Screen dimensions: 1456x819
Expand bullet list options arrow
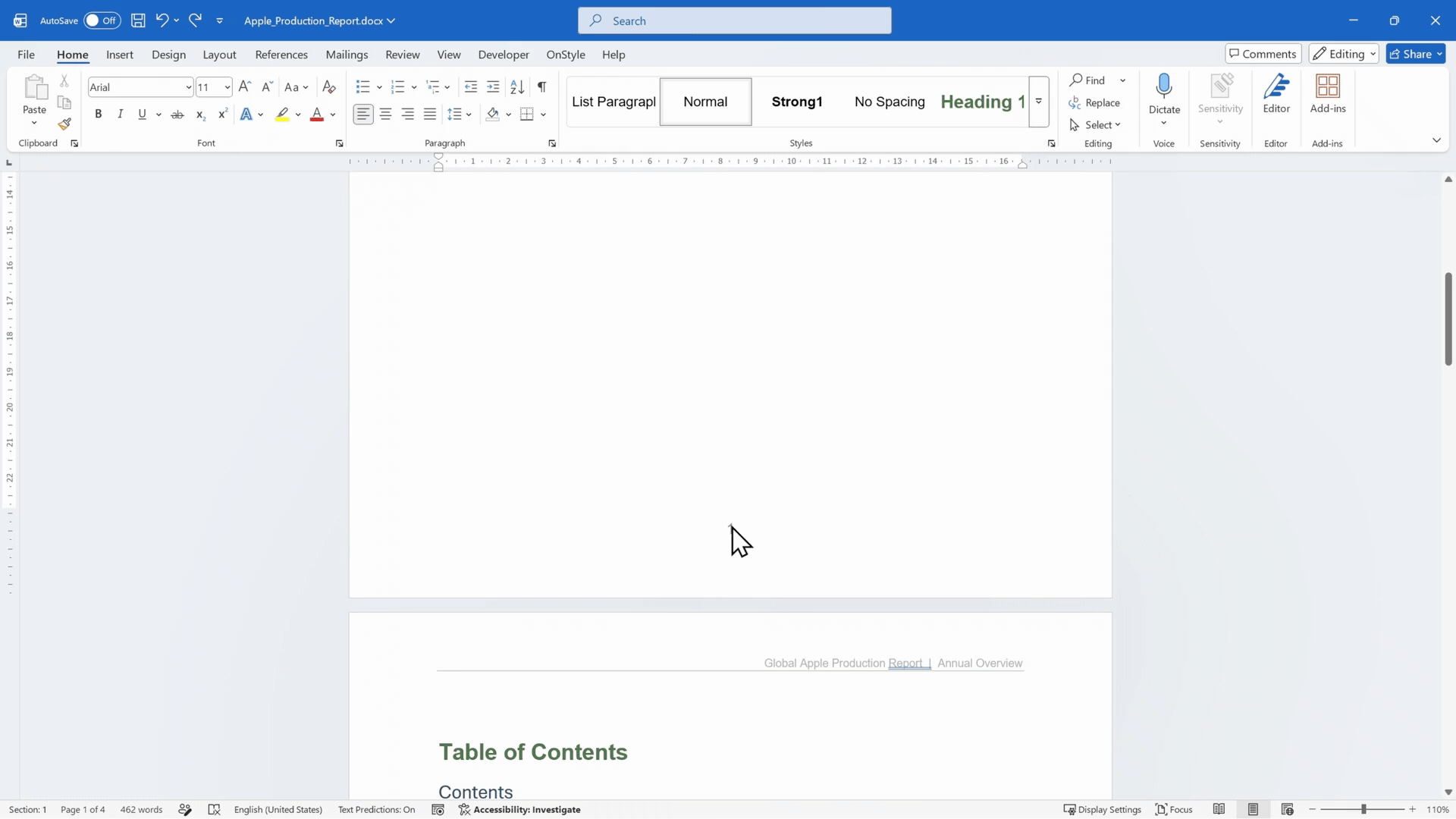point(379,87)
